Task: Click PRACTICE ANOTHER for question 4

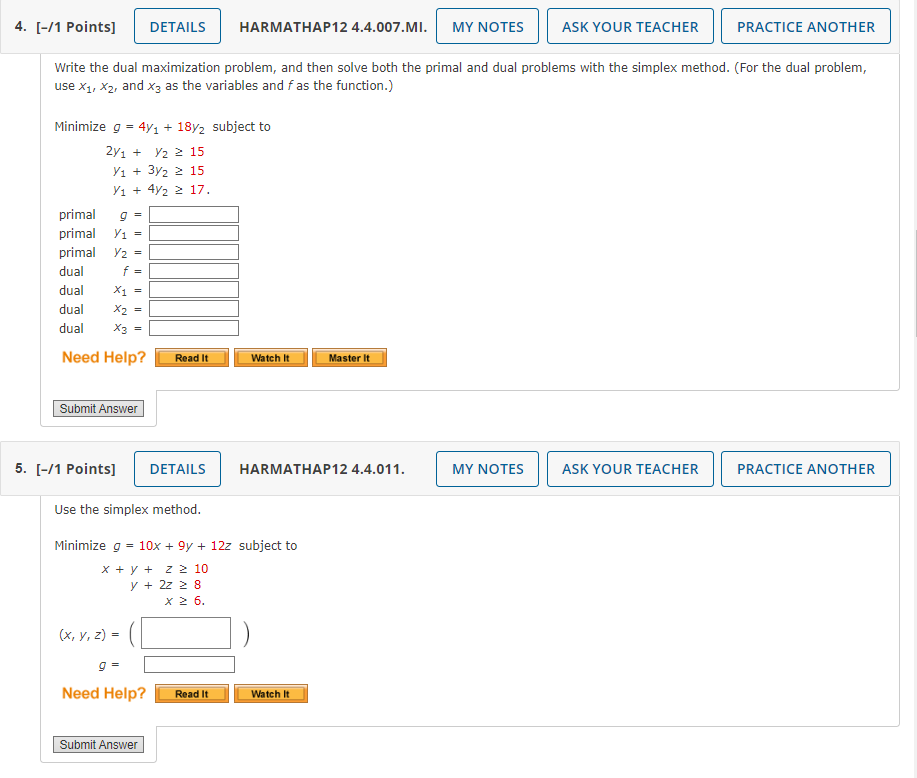Action: tap(805, 26)
